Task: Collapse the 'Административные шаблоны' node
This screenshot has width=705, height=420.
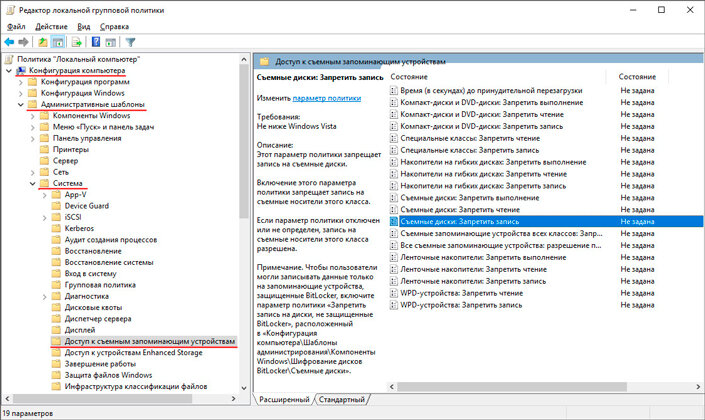Action: [21, 104]
